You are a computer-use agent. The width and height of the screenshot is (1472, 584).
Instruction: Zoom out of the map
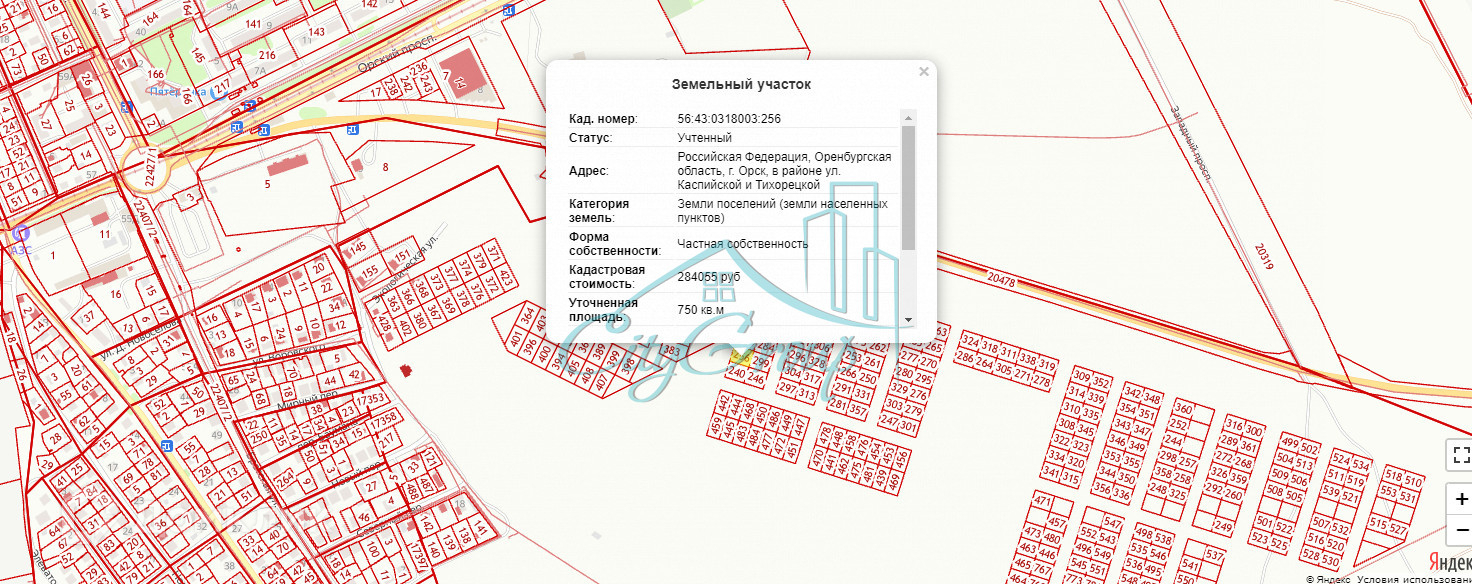[x=1460, y=529]
